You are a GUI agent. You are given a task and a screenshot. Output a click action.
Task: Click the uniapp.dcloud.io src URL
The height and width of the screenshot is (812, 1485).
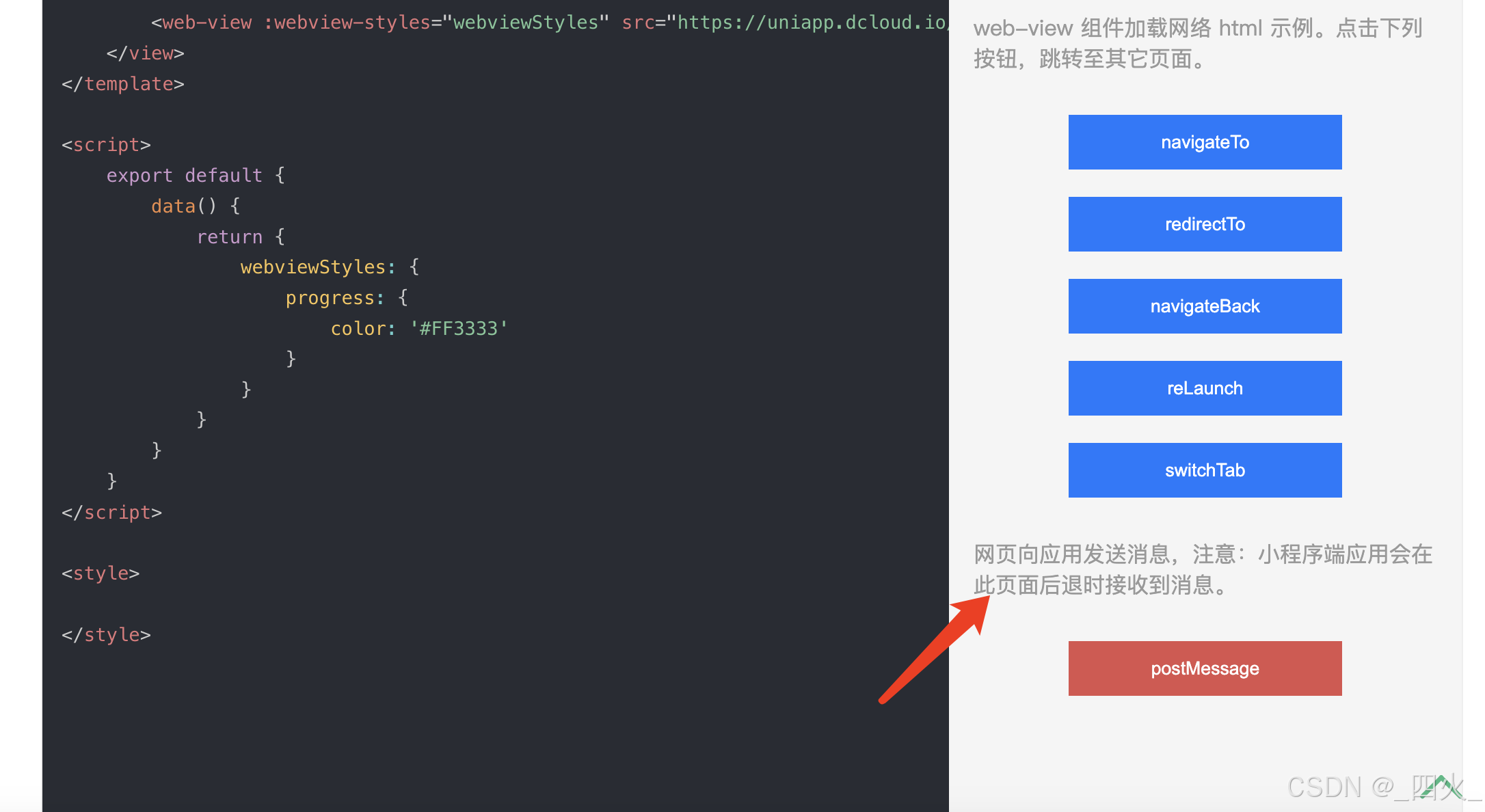807,23
